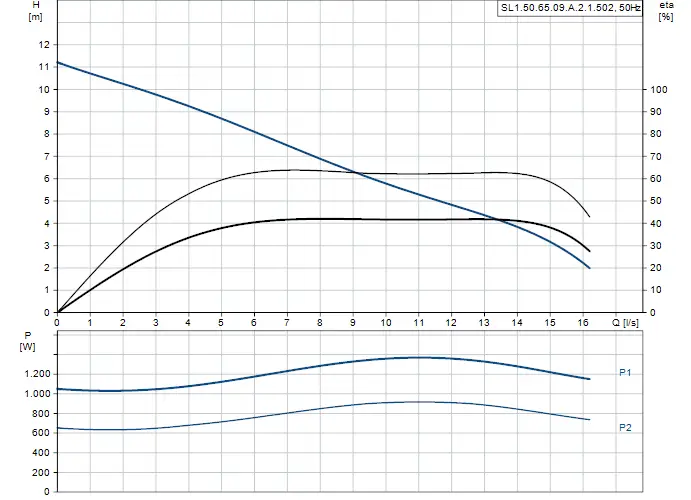Image resolution: width=691 pixels, height=500 pixels.
Task: Click the H [m] axis title
Action: [35, 11]
